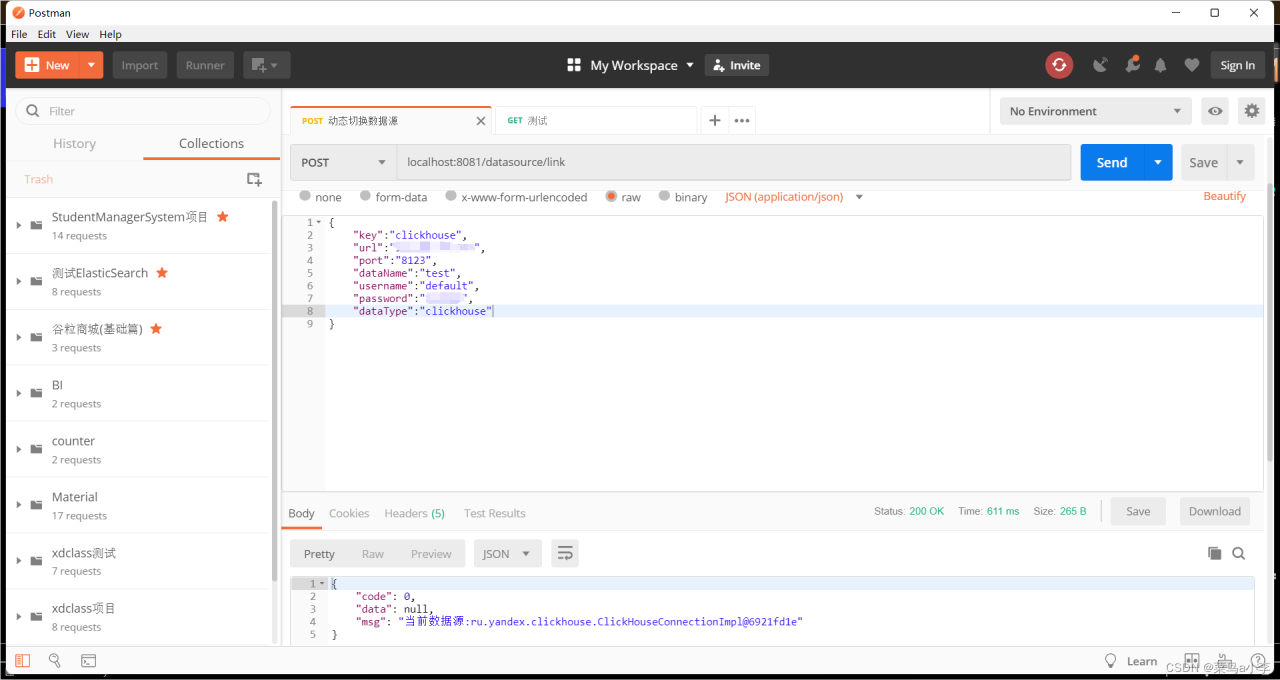The image size is (1280, 680).
Task: Open the Send dropdown arrow
Action: point(1158,162)
